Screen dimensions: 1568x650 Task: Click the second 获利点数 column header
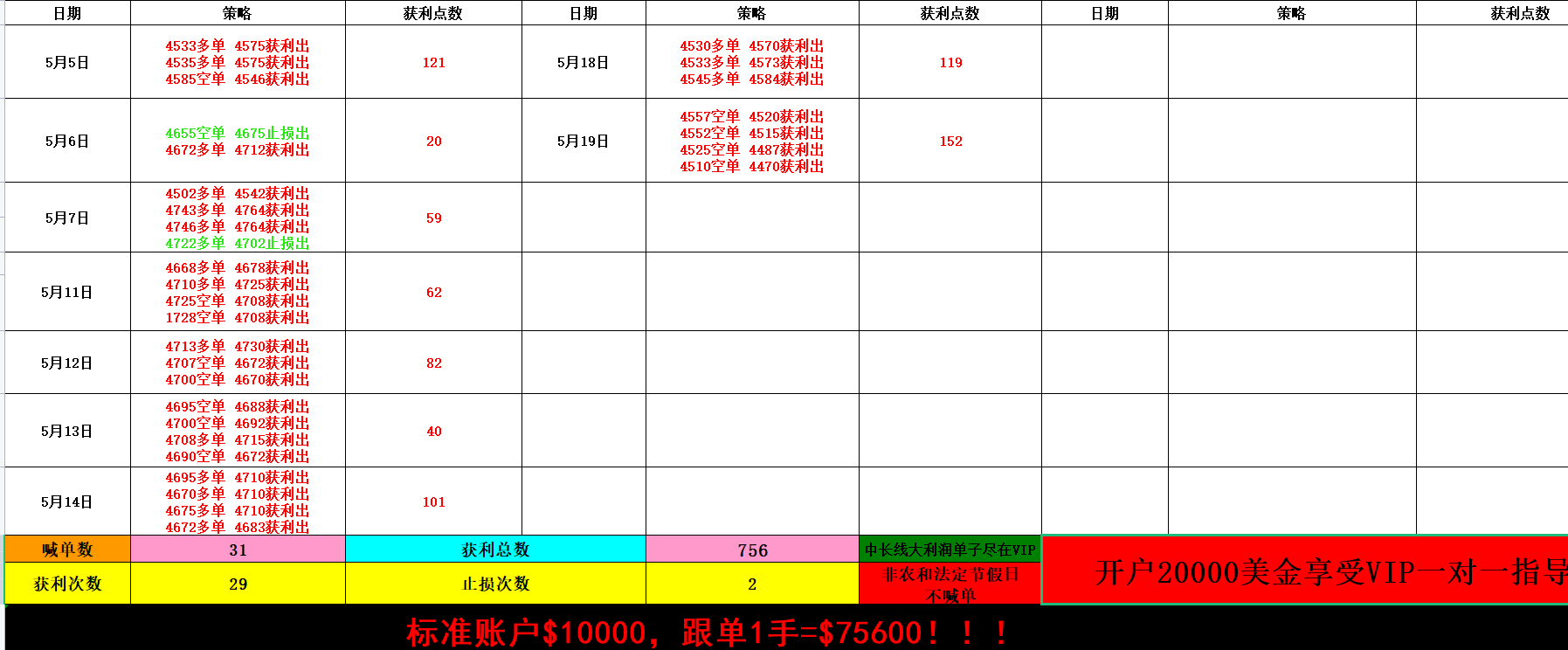[950, 13]
